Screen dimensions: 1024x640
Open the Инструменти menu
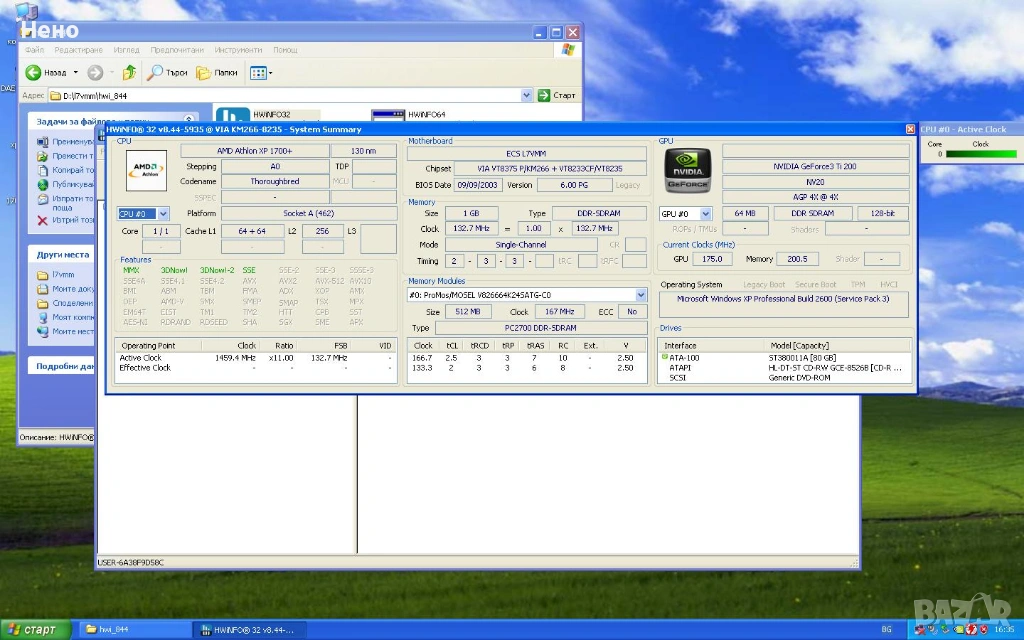[x=237, y=49]
